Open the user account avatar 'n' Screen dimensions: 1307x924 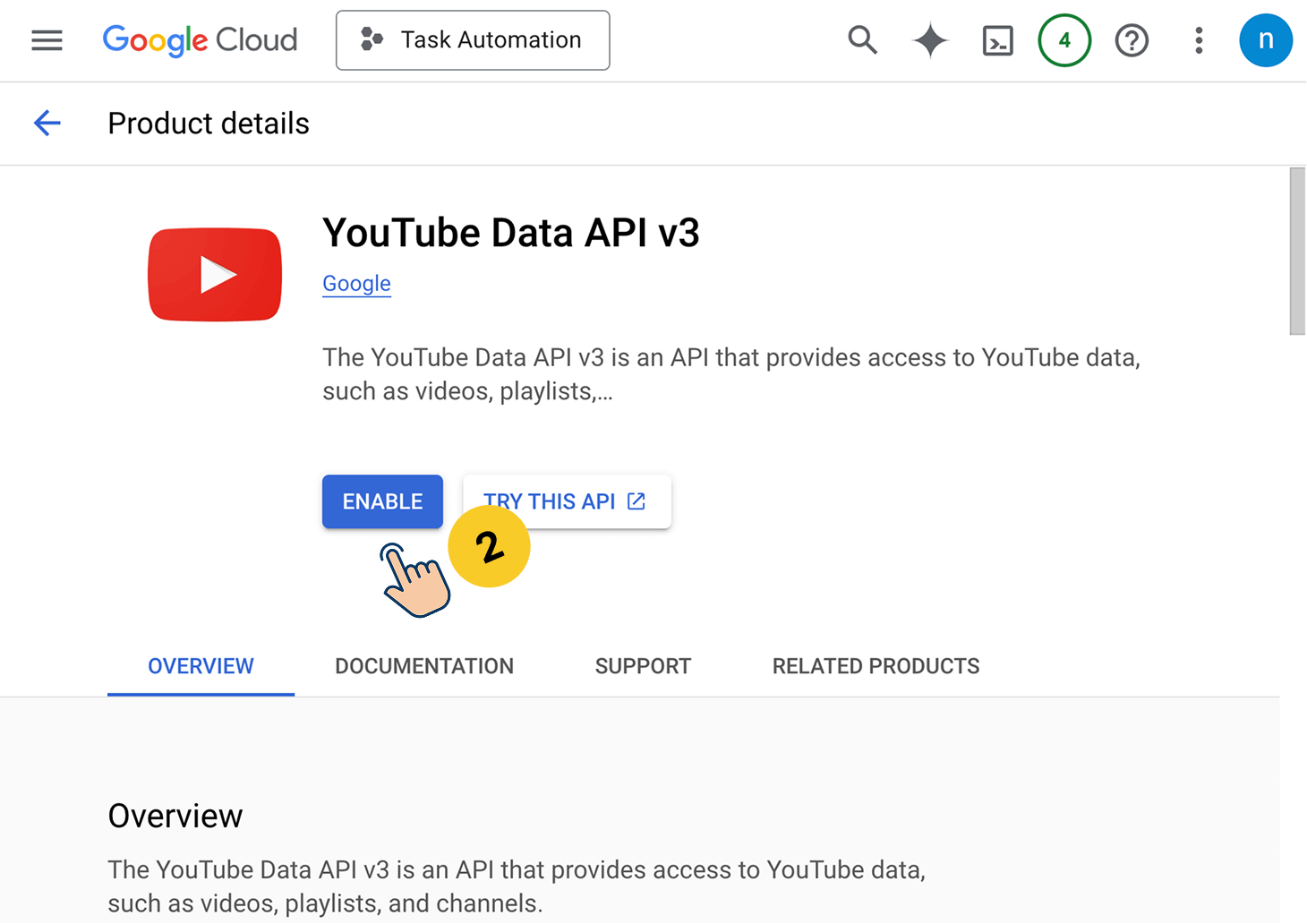[1265, 40]
